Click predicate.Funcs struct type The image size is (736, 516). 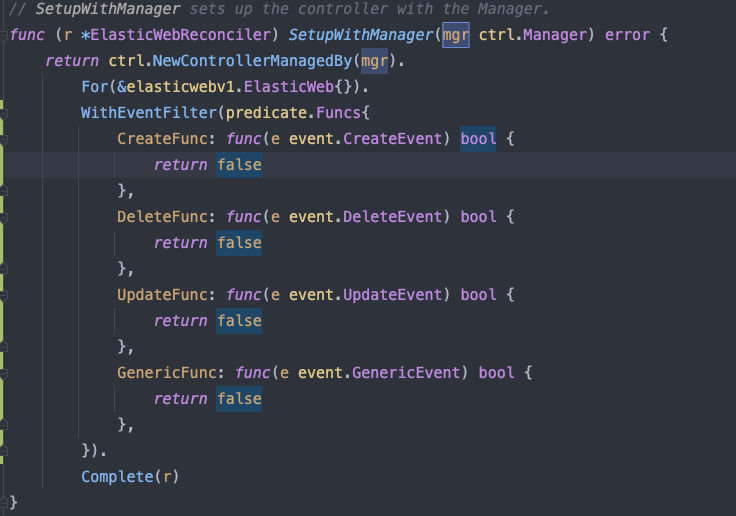(x=293, y=113)
